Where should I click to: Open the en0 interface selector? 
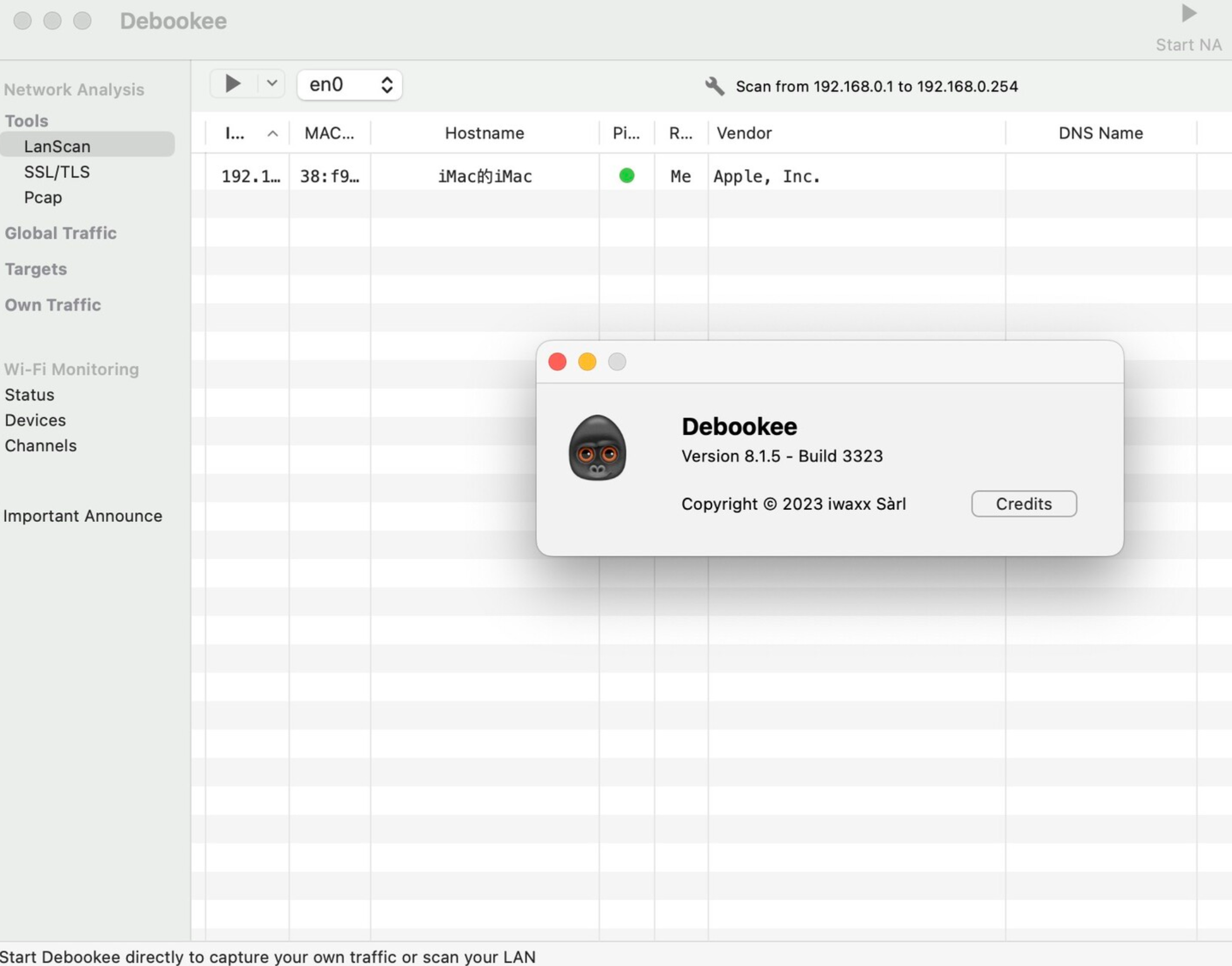[x=349, y=85]
